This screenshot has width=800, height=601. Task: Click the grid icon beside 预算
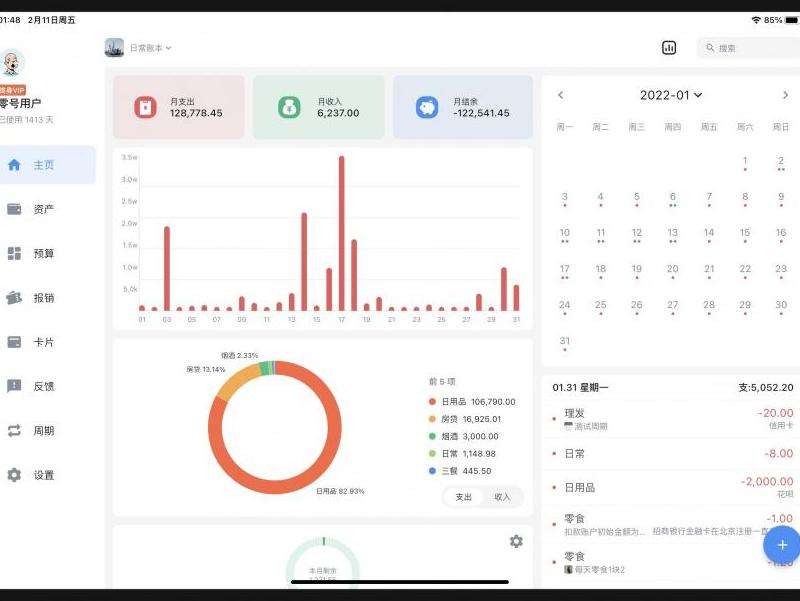[14, 254]
